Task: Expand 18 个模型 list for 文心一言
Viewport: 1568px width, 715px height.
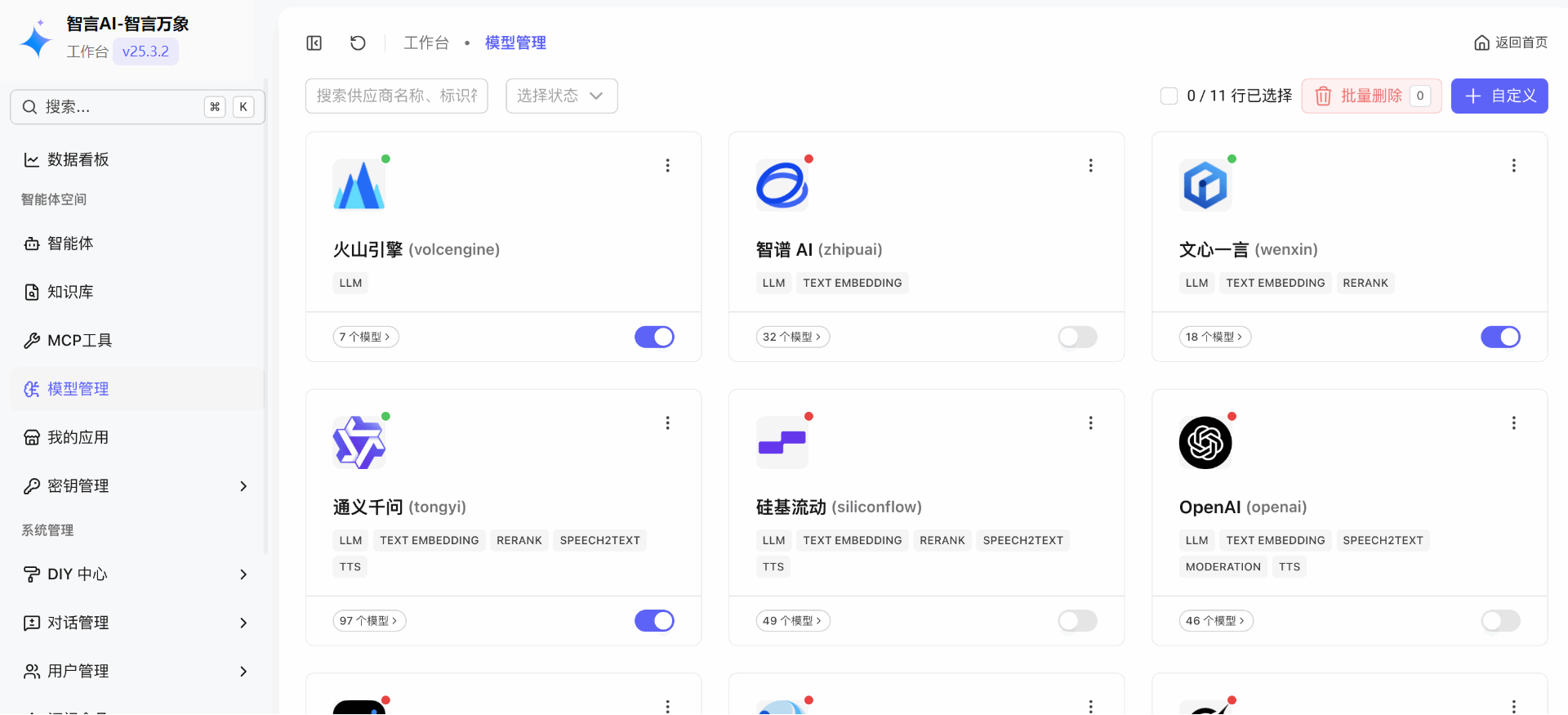Action: click(x=1215, y=337)
